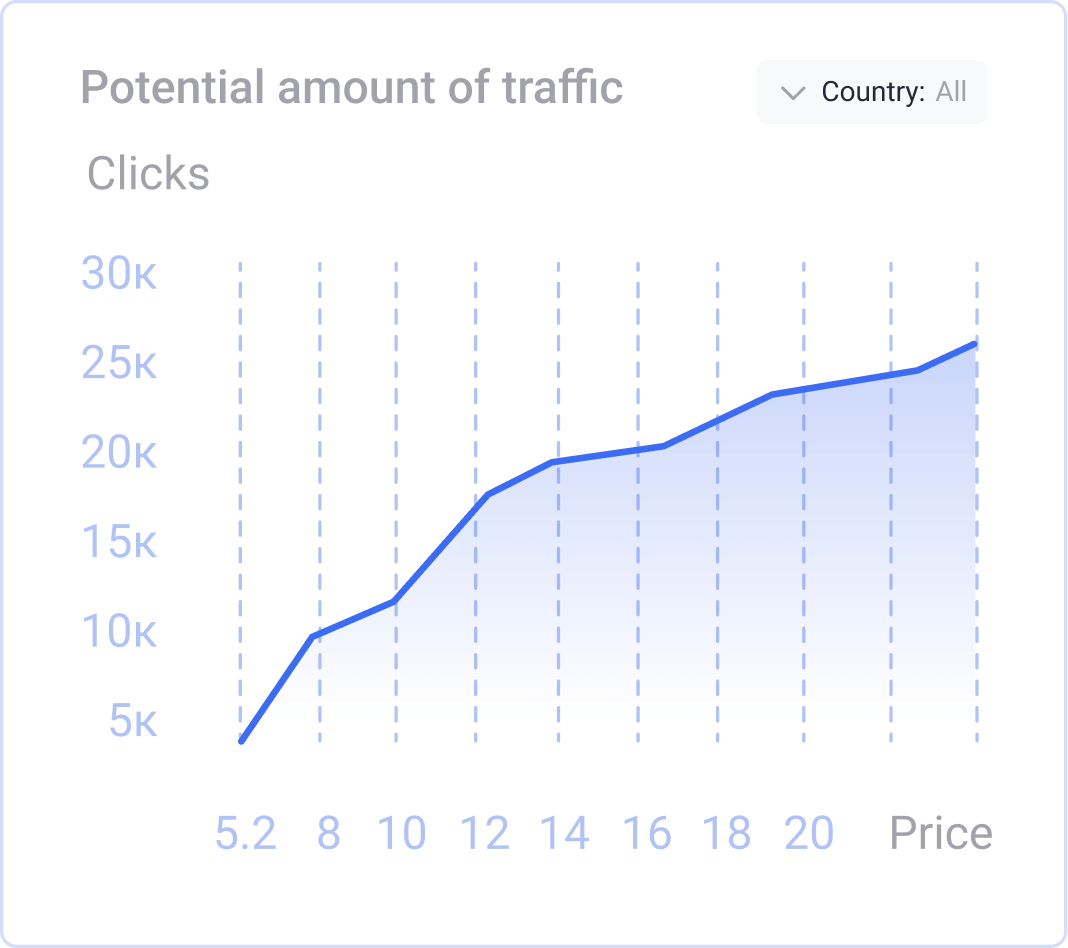Select the 16 price tick label
The height and width of the screenshot is (948, 1068).
647,833
